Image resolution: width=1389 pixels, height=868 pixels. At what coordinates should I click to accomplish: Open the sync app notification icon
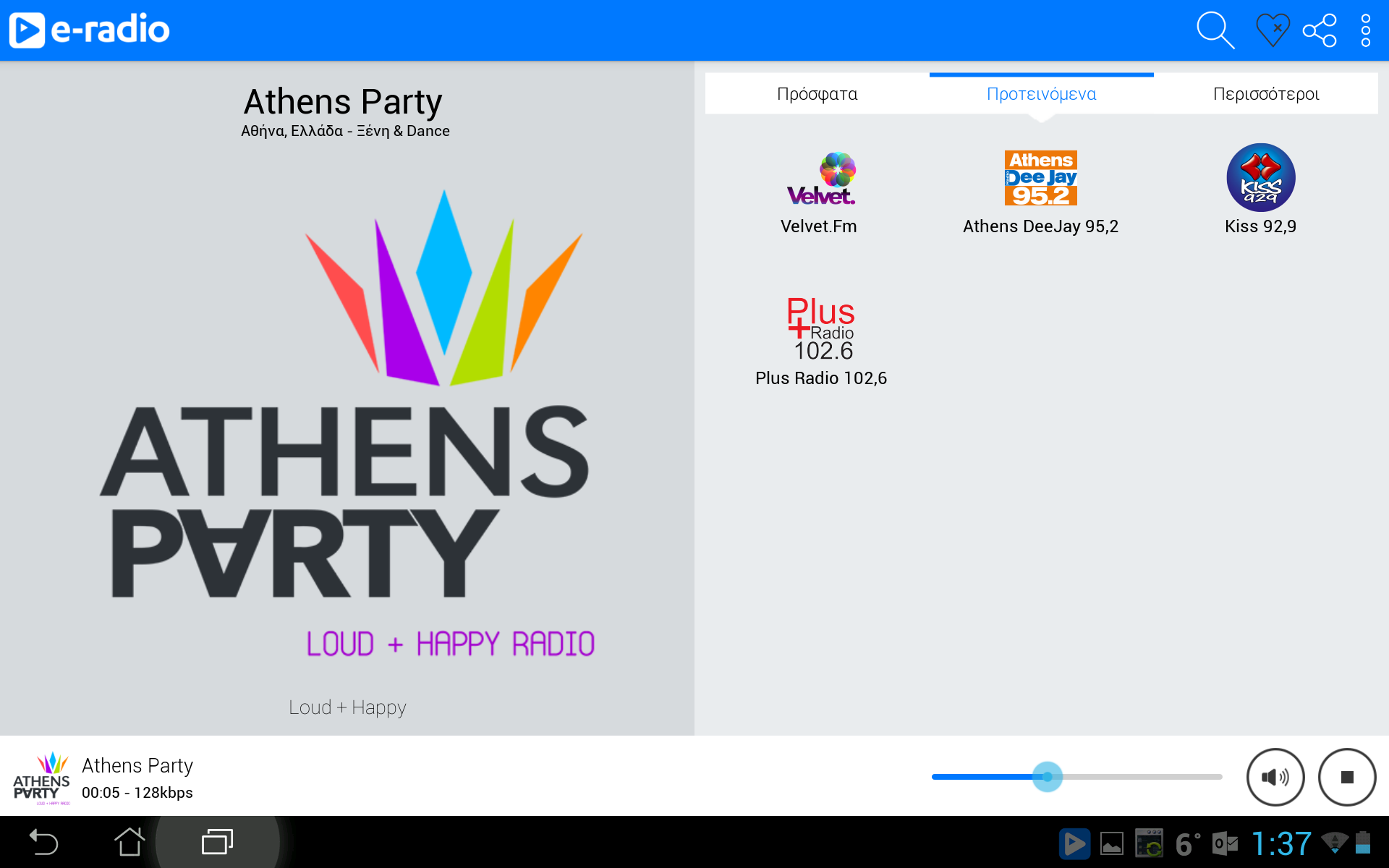[1149, 843]
